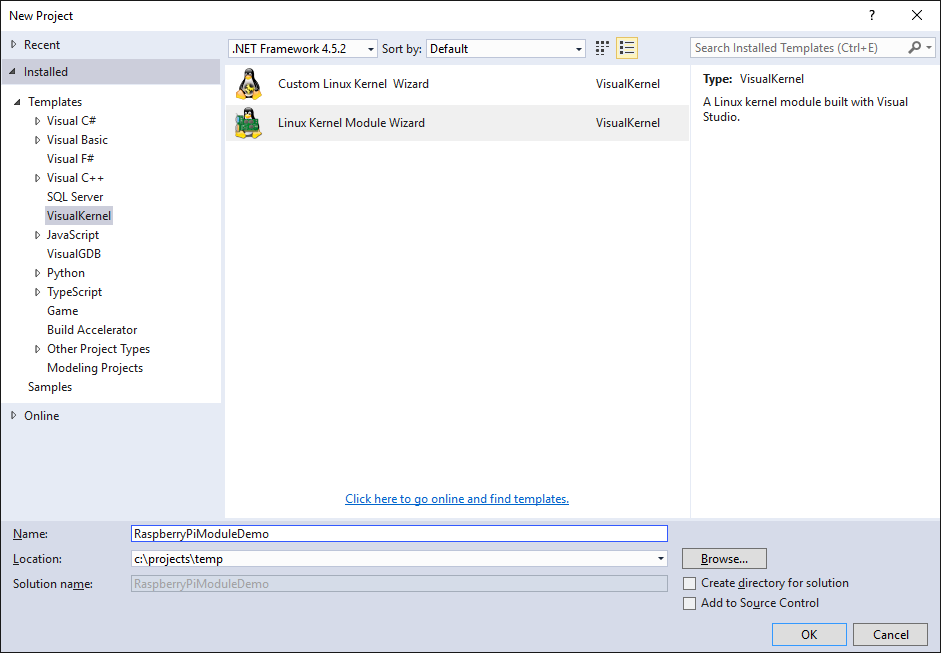941x653 pixels.
Task: Click the disabled Solution name field
Action: point(399,584)
